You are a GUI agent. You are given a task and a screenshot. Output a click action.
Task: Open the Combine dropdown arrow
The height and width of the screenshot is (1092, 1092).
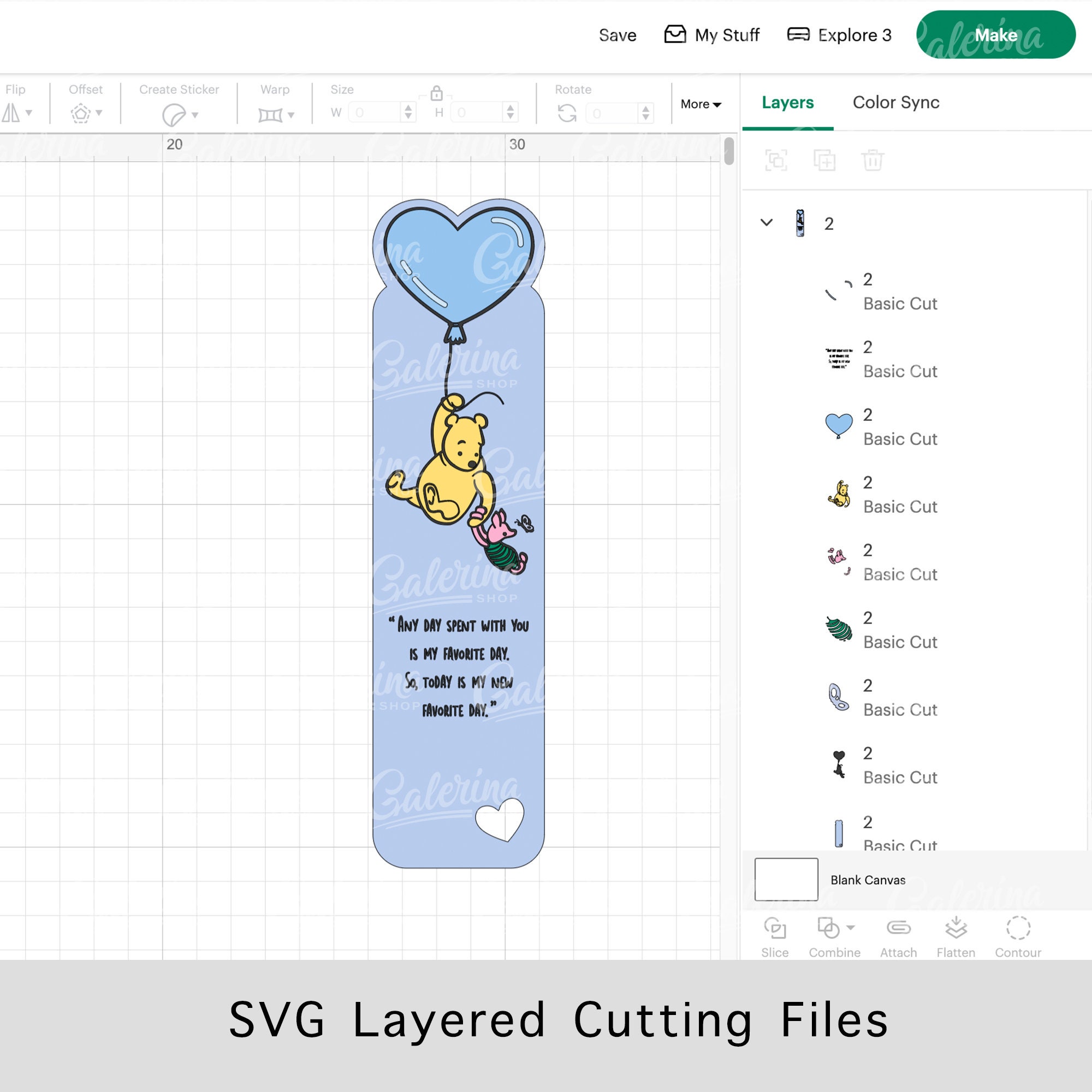(x=851, y=928)
